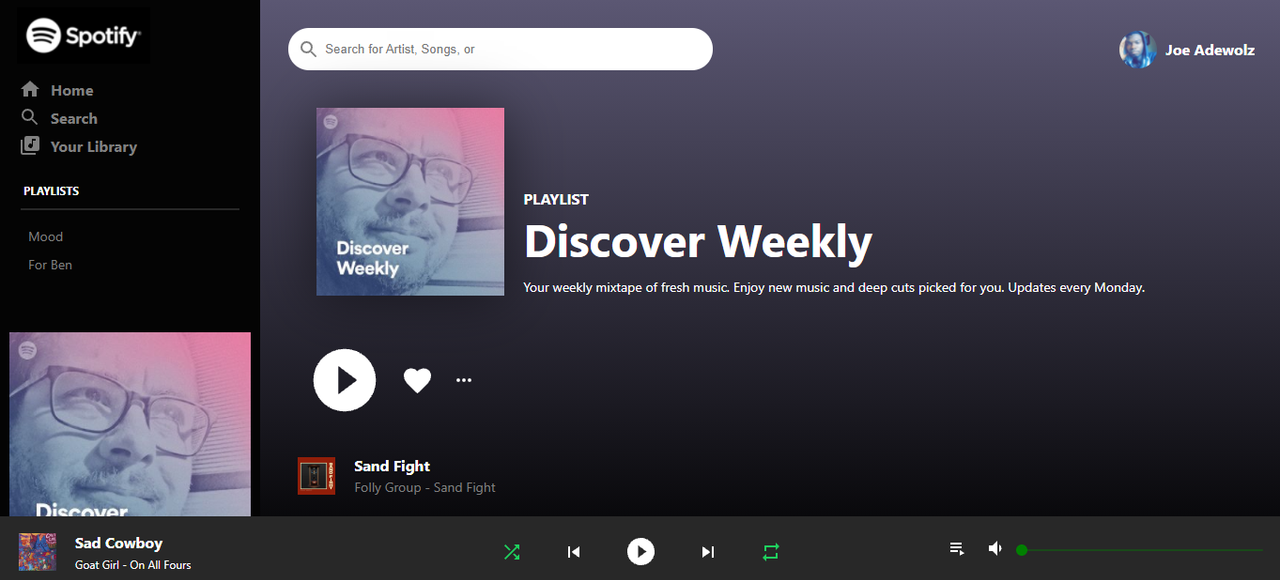The image size is (1280, 580).
Task: Skip to the previous track
Action: tap(574, 552)
